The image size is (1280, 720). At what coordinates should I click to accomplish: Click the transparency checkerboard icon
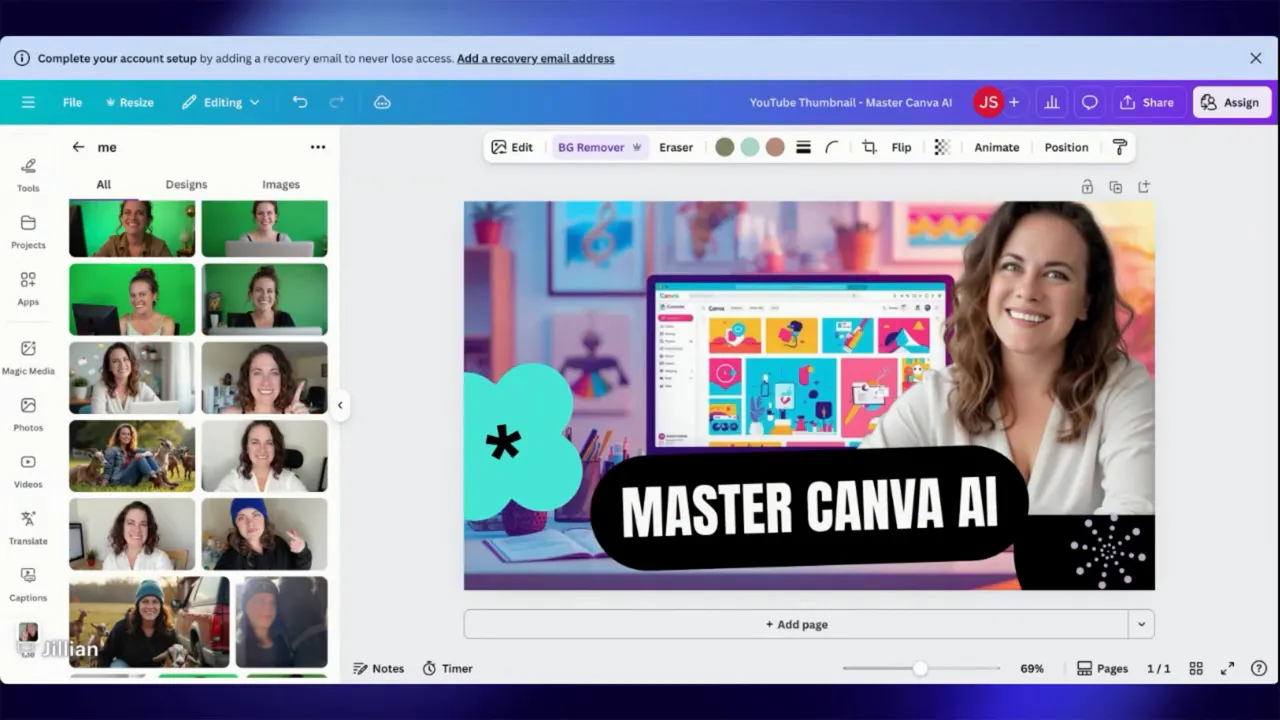pyautogui.click(x=941, y=147)
